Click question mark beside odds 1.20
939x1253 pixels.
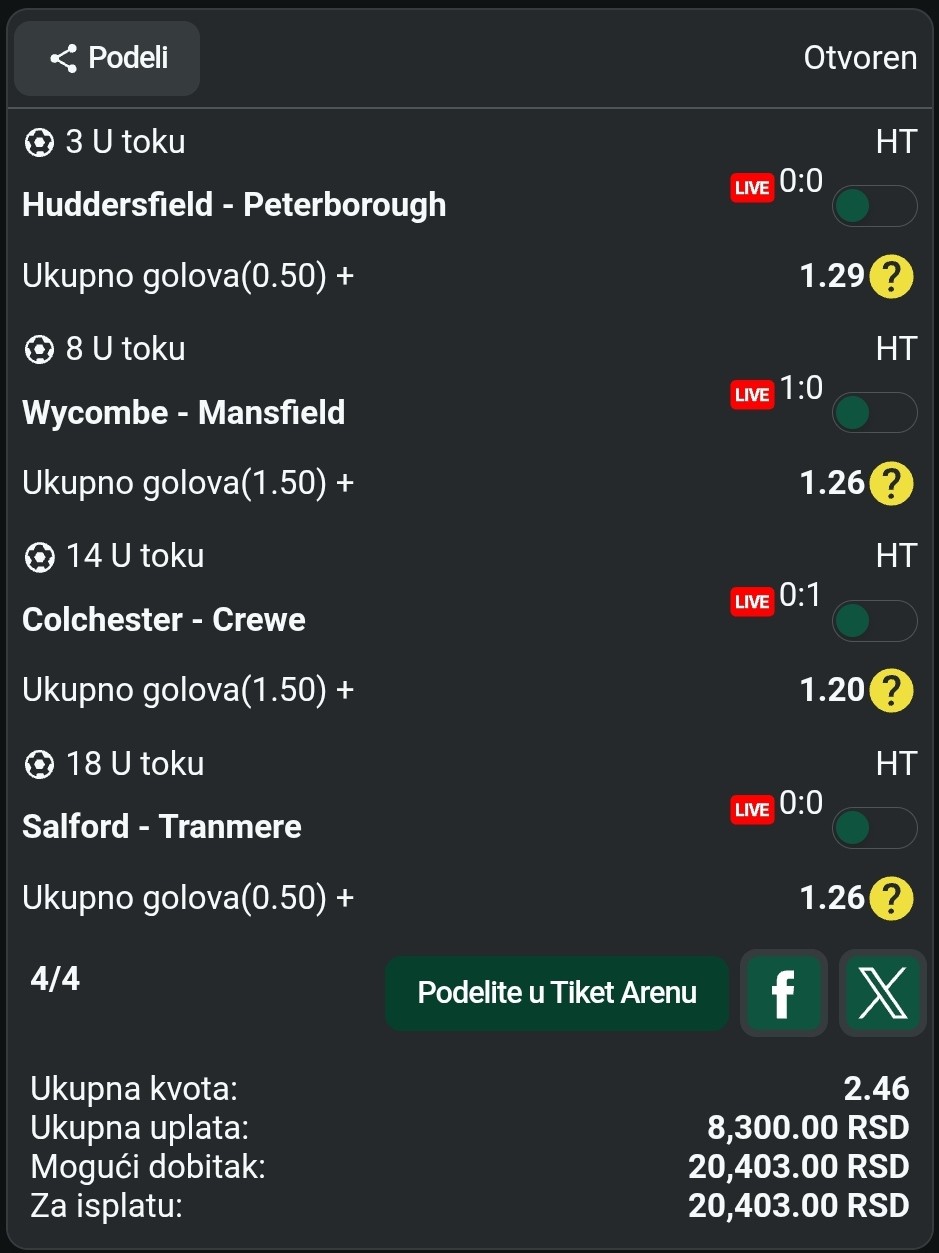pyautogui.click(x=891, y=691)
